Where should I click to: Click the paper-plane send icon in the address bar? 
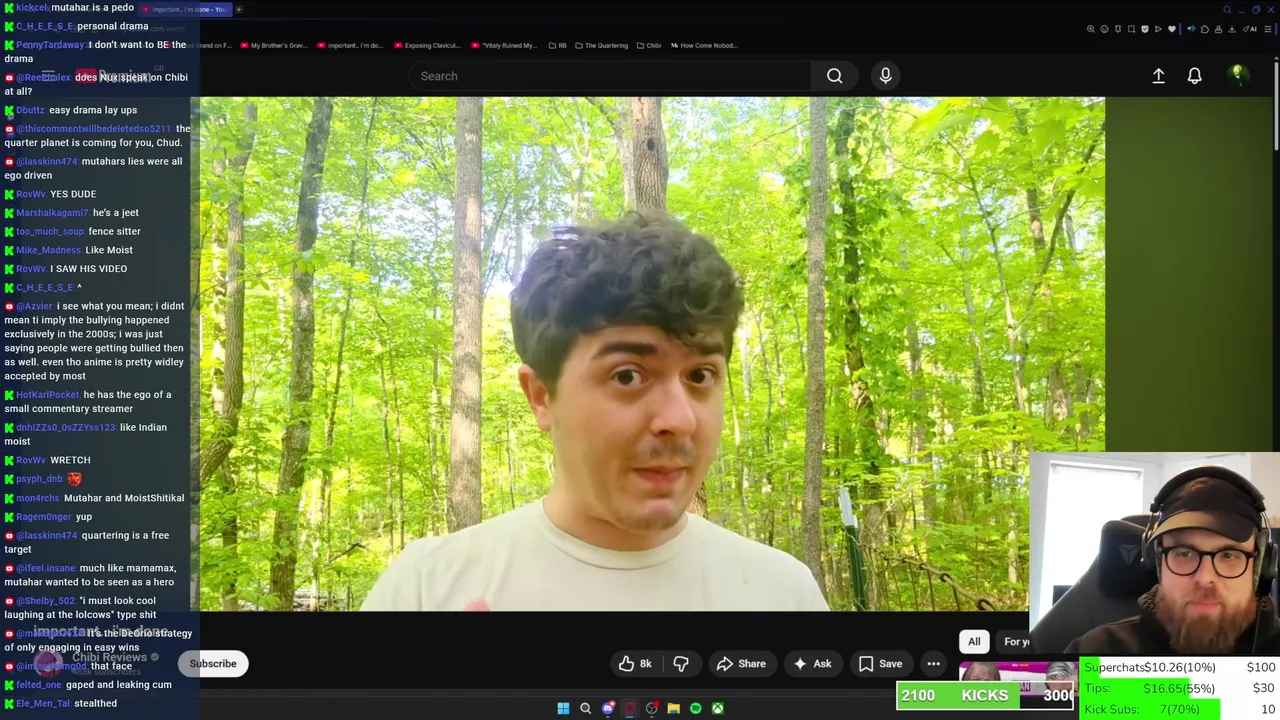pos(1158,29)
